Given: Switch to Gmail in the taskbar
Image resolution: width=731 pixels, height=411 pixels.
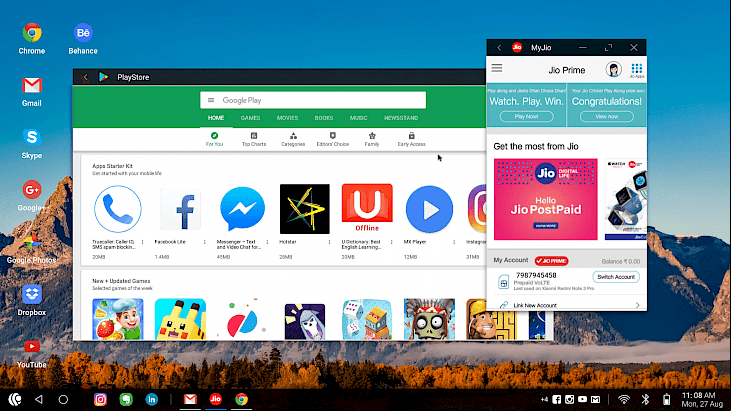Looking at the screenshot, I should [190, 399].
